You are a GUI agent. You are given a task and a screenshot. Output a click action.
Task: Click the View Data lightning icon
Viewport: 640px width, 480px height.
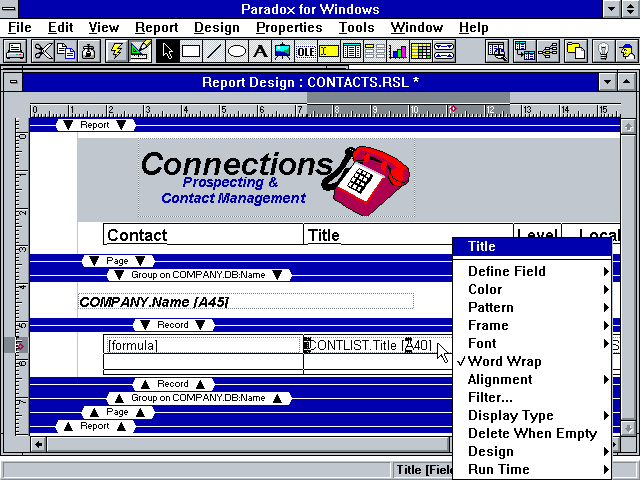click(116, 51)
